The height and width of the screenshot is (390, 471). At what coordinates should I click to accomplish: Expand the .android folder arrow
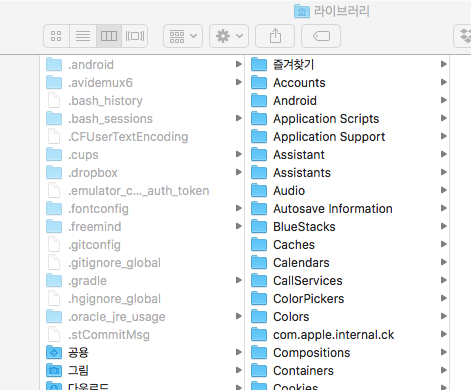tap(238, 64)
